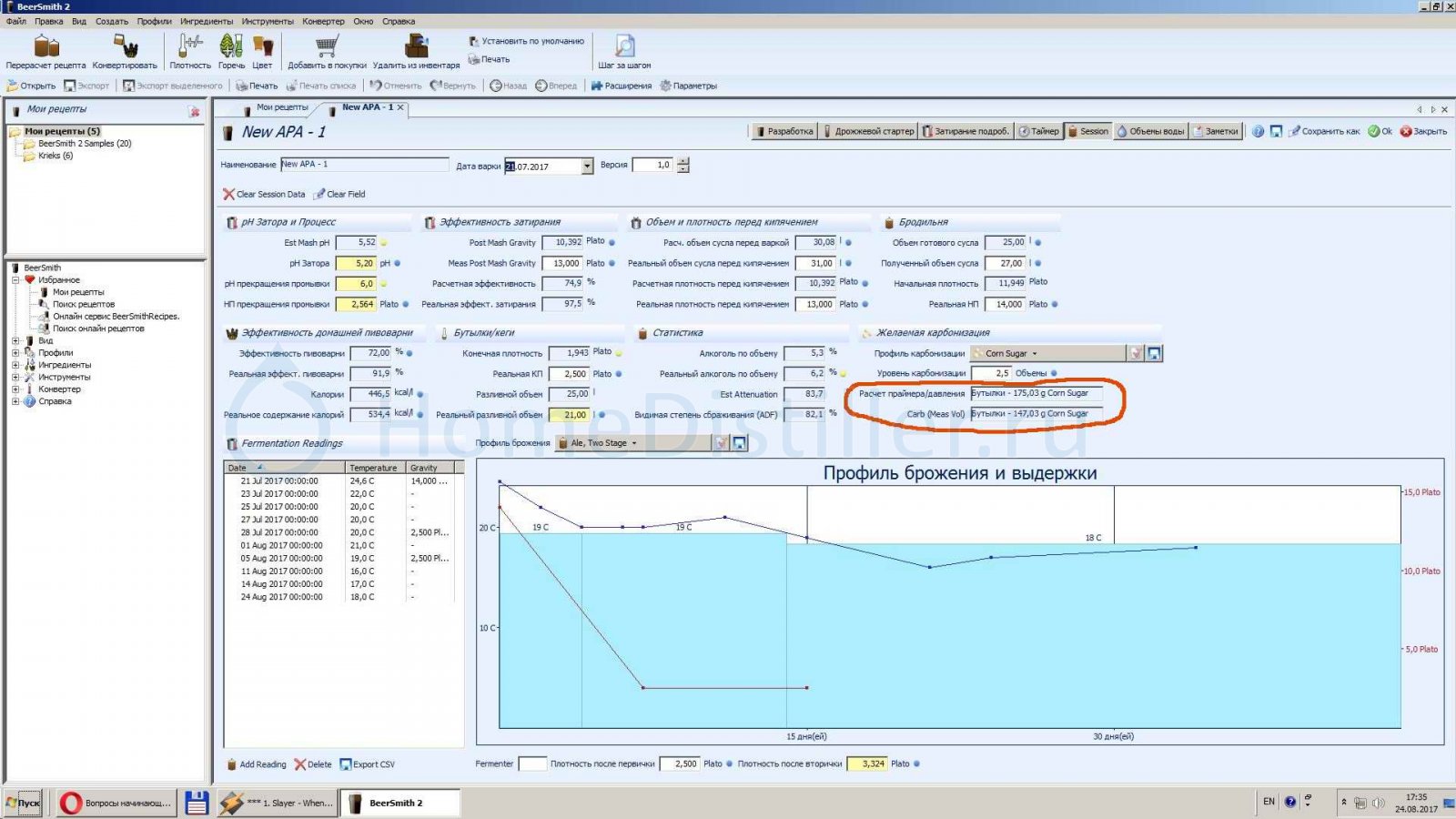The height and width of the screenshot is (819, 1456).
Task: Click the red Закрыть button
Action: click(x=1423, y=131)
